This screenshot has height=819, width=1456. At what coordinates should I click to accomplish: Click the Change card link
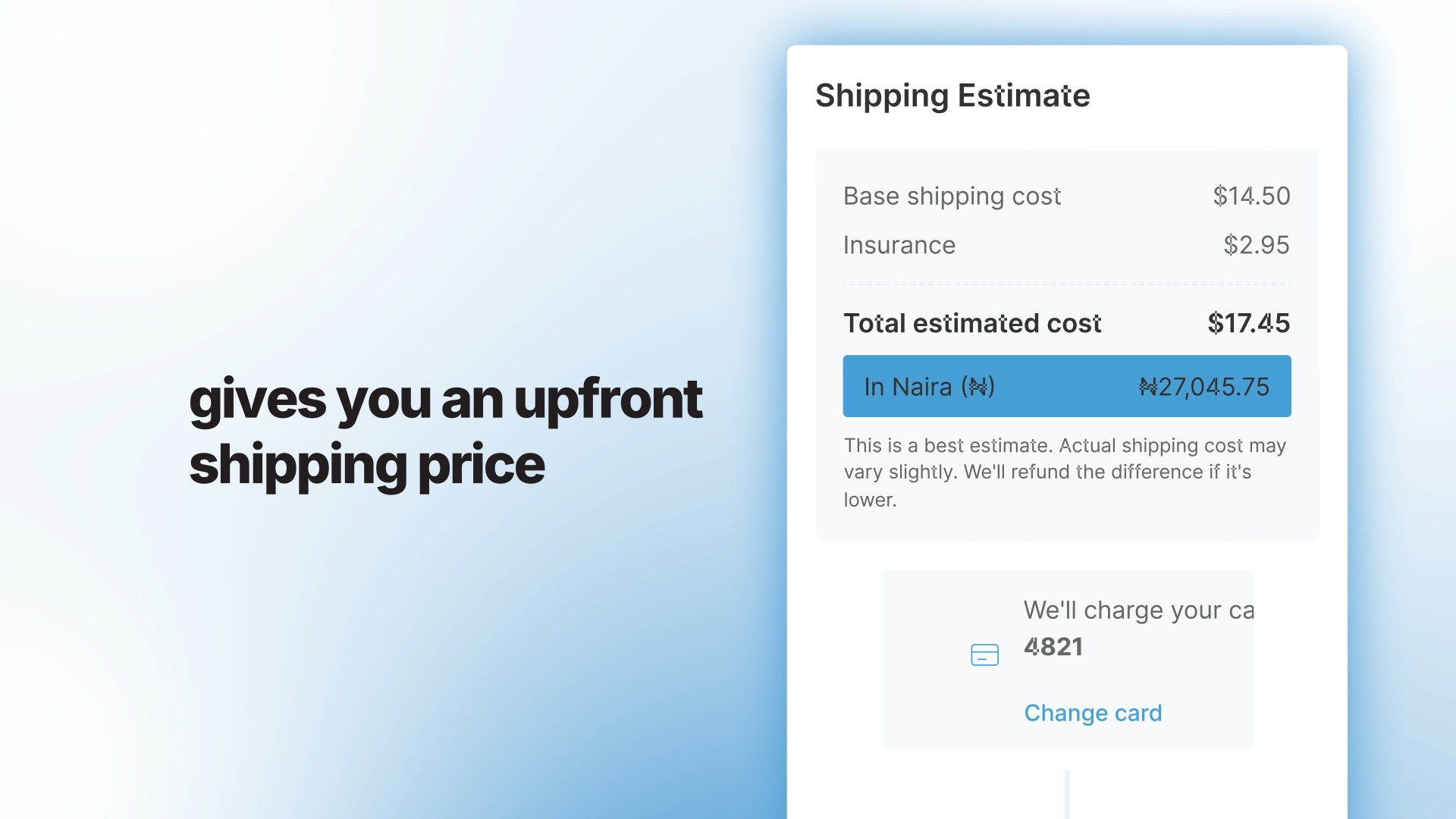pos(1093,713)
